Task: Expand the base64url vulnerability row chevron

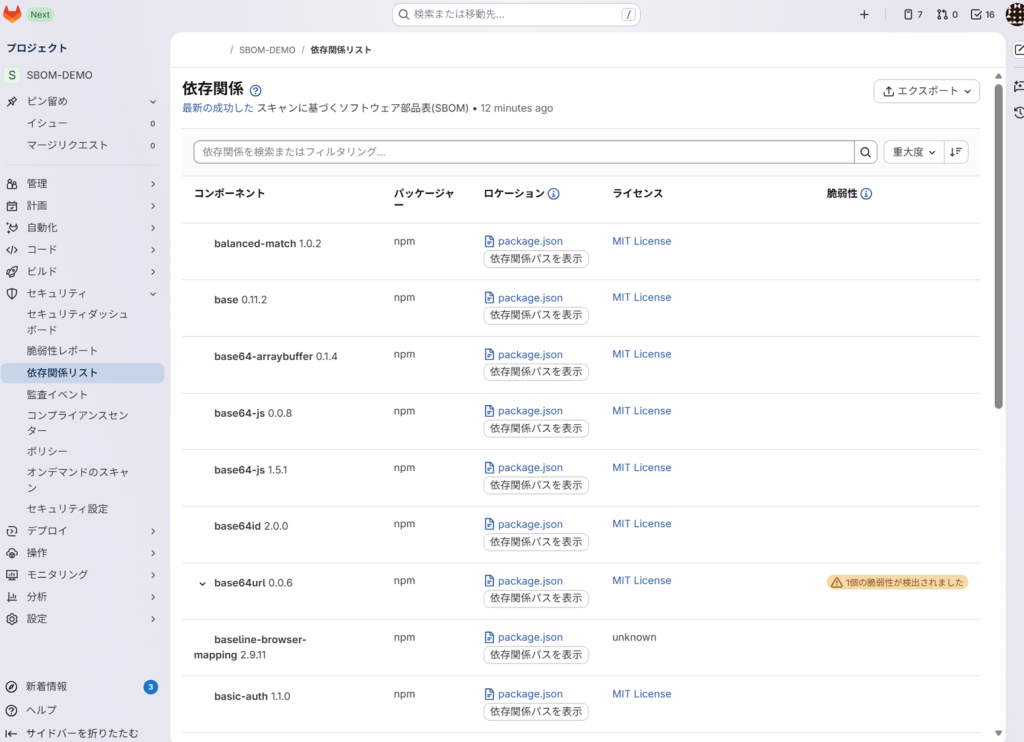Action: pos(202,584)
